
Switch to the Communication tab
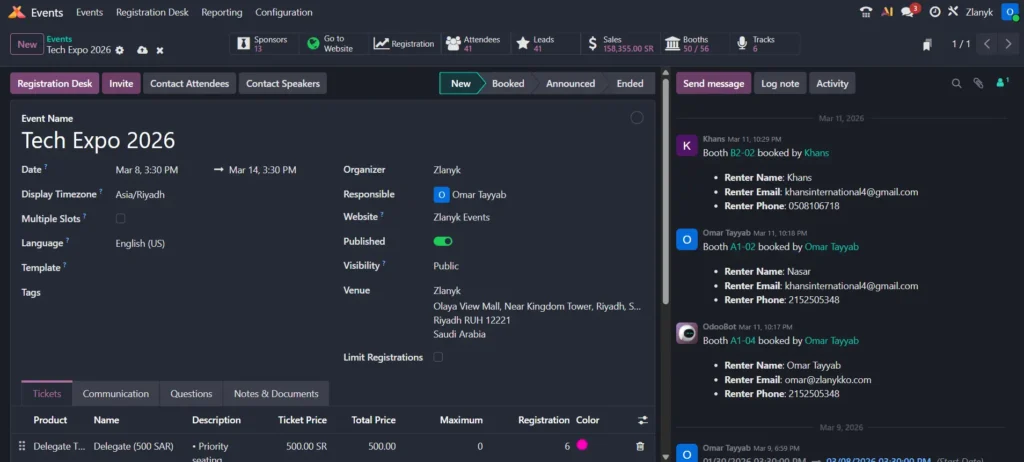tap(116, 394)
